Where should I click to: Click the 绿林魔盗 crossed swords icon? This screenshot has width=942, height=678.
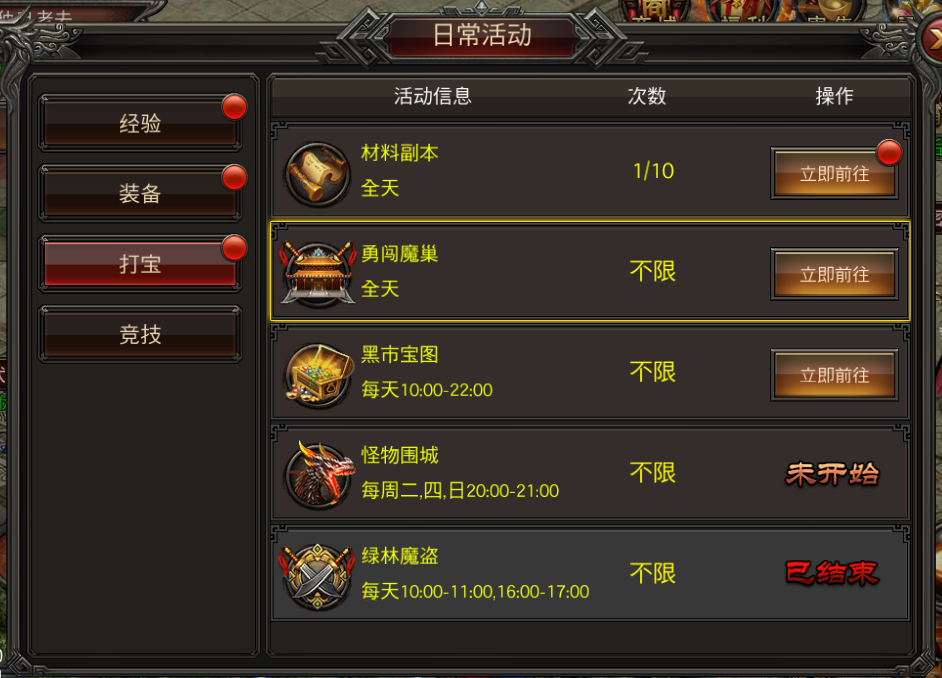[318, 576]
